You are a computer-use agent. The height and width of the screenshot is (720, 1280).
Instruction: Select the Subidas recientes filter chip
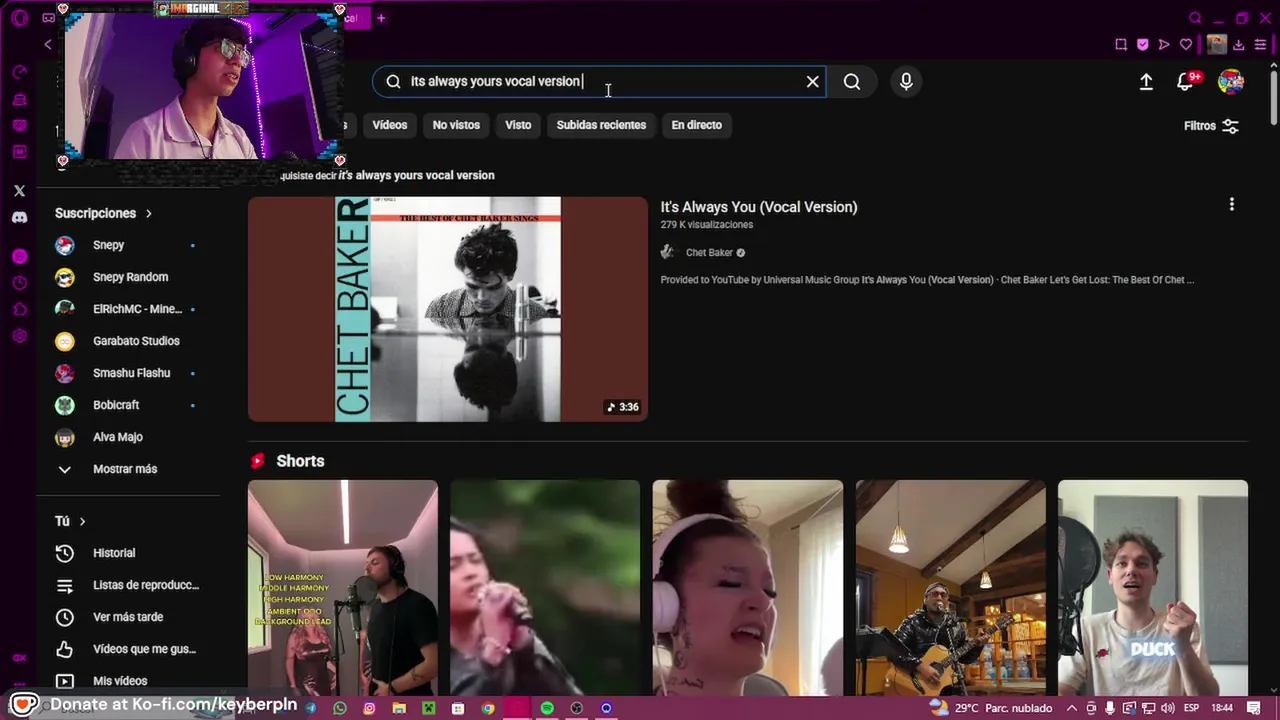(601, 125)
